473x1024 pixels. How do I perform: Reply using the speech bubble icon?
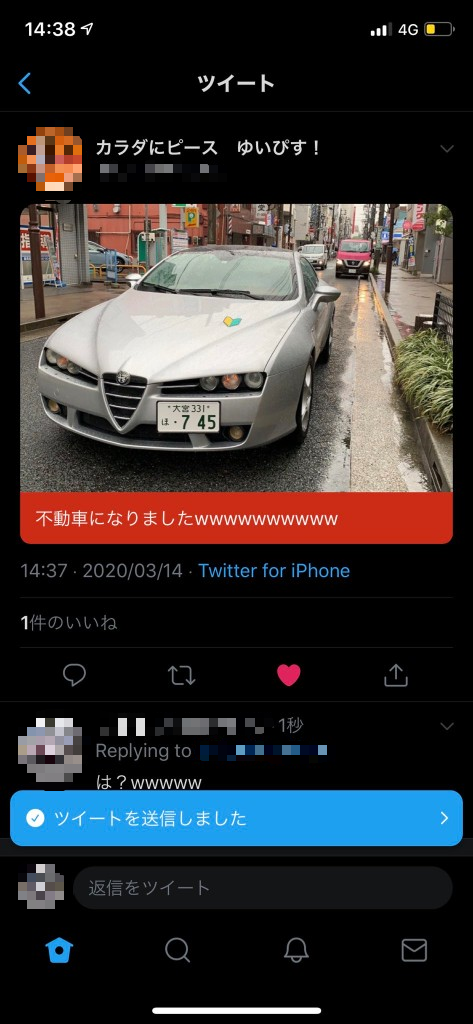[x=74, y=675]
